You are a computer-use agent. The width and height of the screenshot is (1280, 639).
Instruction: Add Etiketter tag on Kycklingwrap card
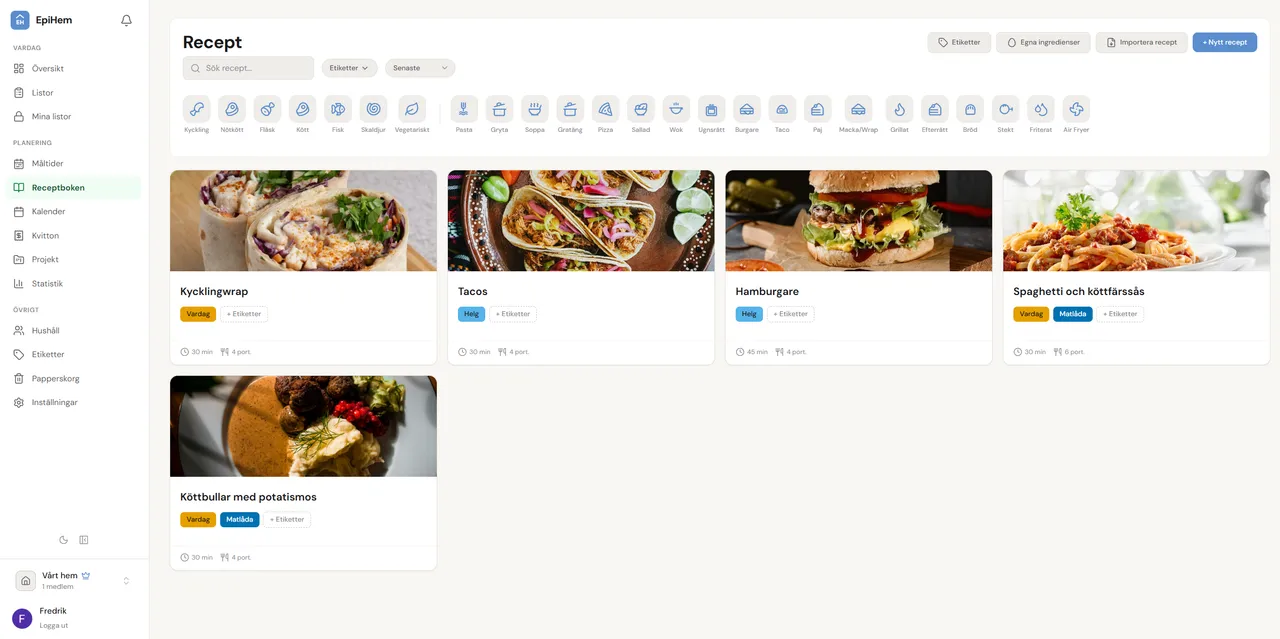[x=244, y=314]
